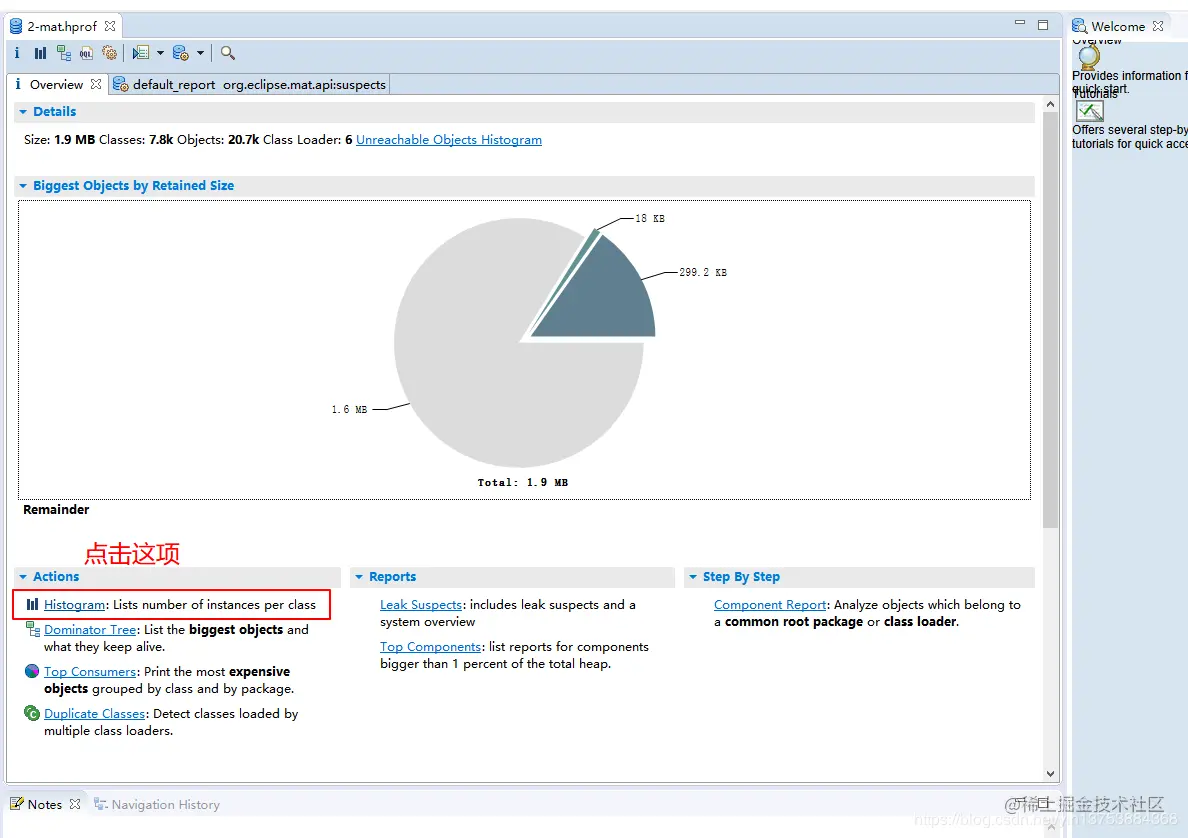1188x838 pixels.
Task: Click the Dominator Tree icon in Actions
Action: pos(33,629)
